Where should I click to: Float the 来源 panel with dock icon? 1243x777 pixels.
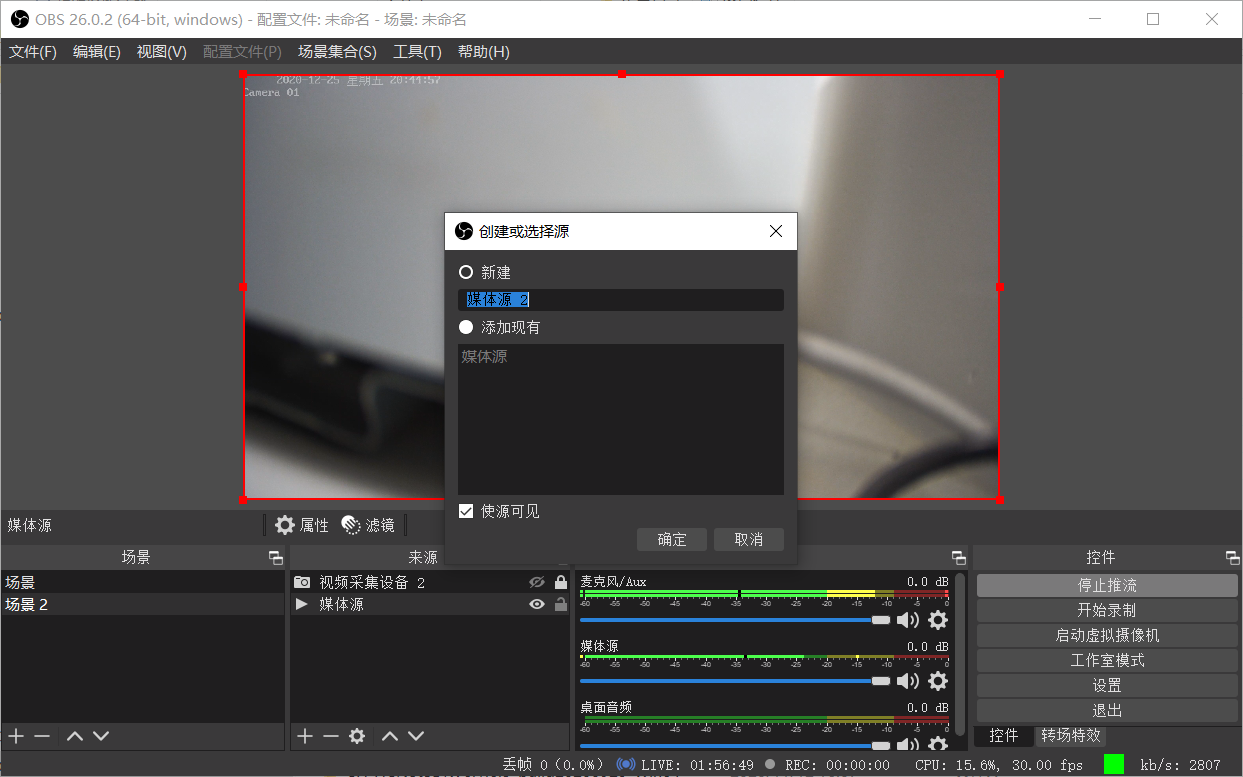click(x=562, y=558)
